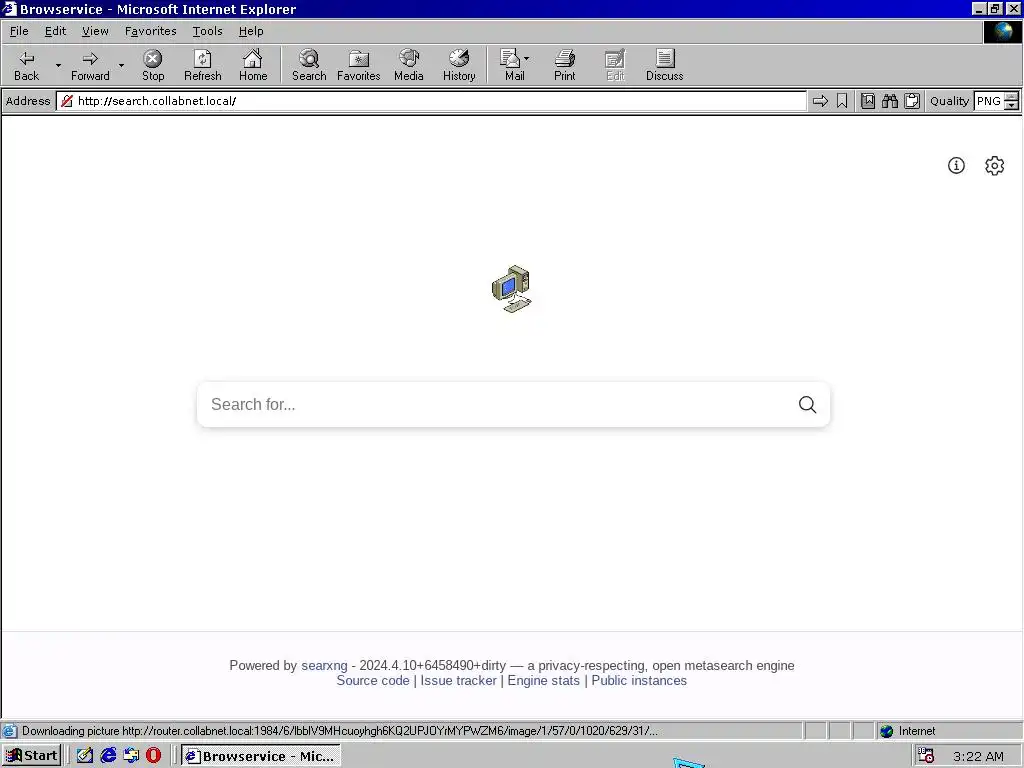
Task: Click the Discuss toolbar button
Action: pos(665,65)
